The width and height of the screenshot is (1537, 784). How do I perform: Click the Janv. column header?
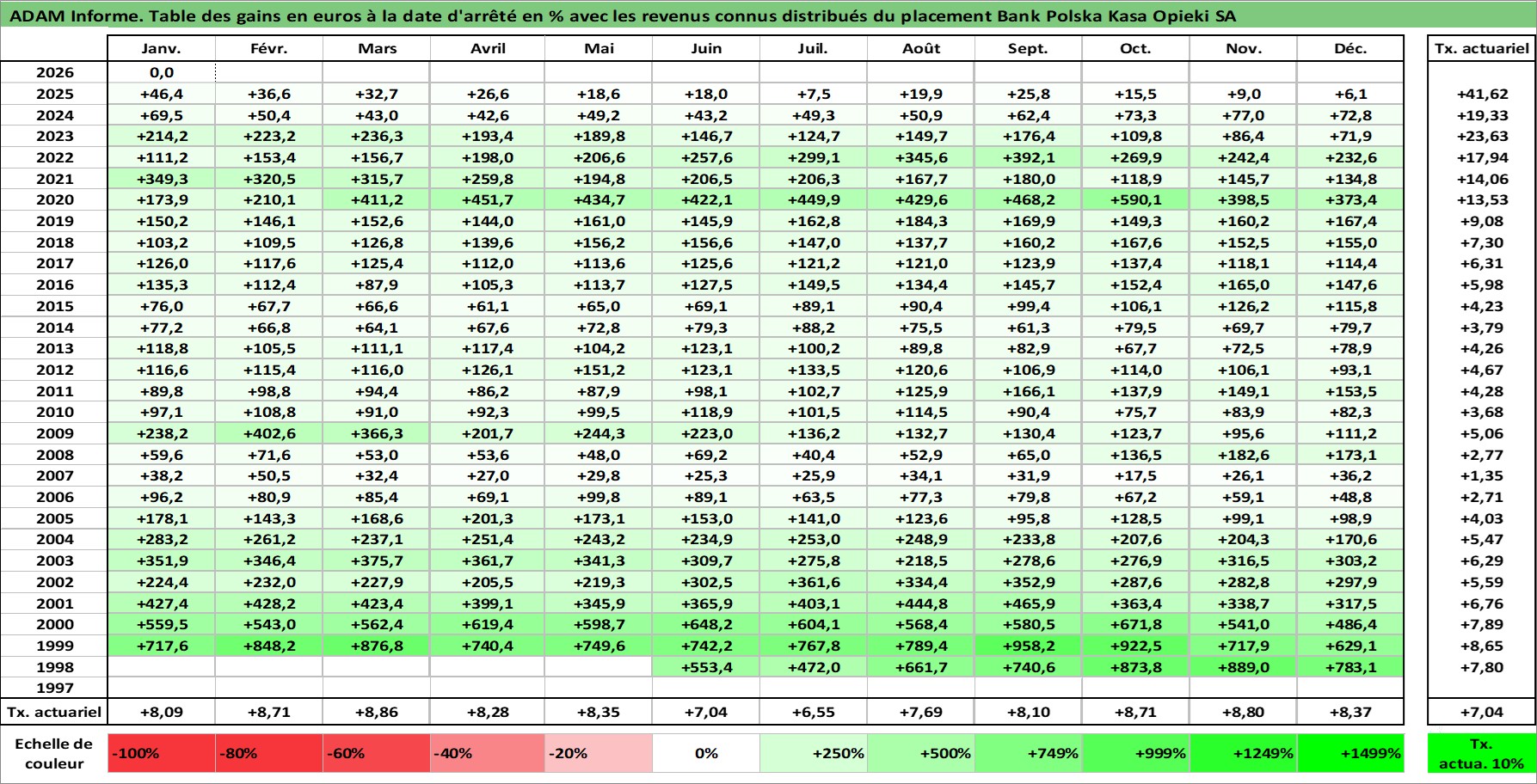click(162, 48)
